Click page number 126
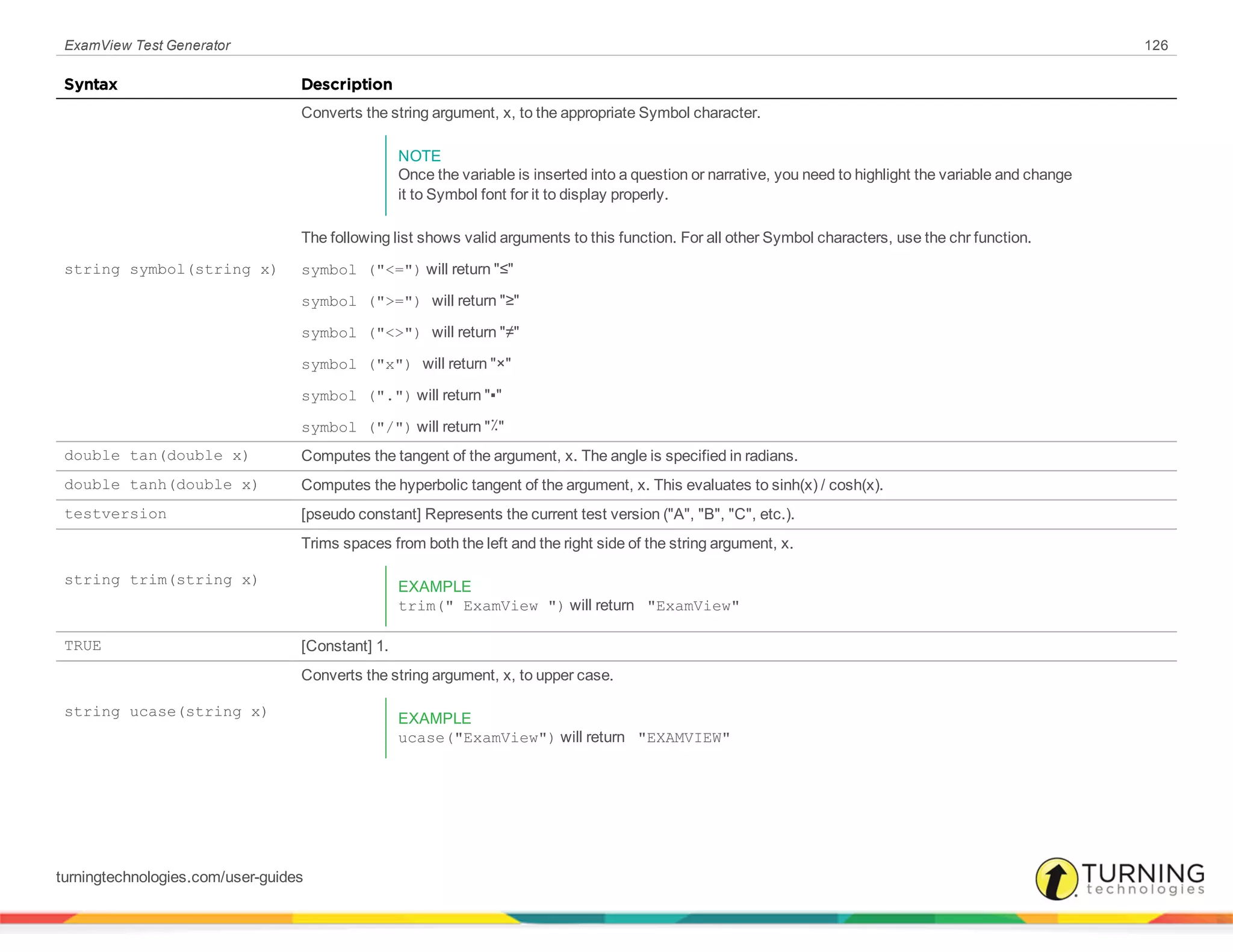The height and width of the screenshot is (952, 1233). click(x=1155, y=45)
